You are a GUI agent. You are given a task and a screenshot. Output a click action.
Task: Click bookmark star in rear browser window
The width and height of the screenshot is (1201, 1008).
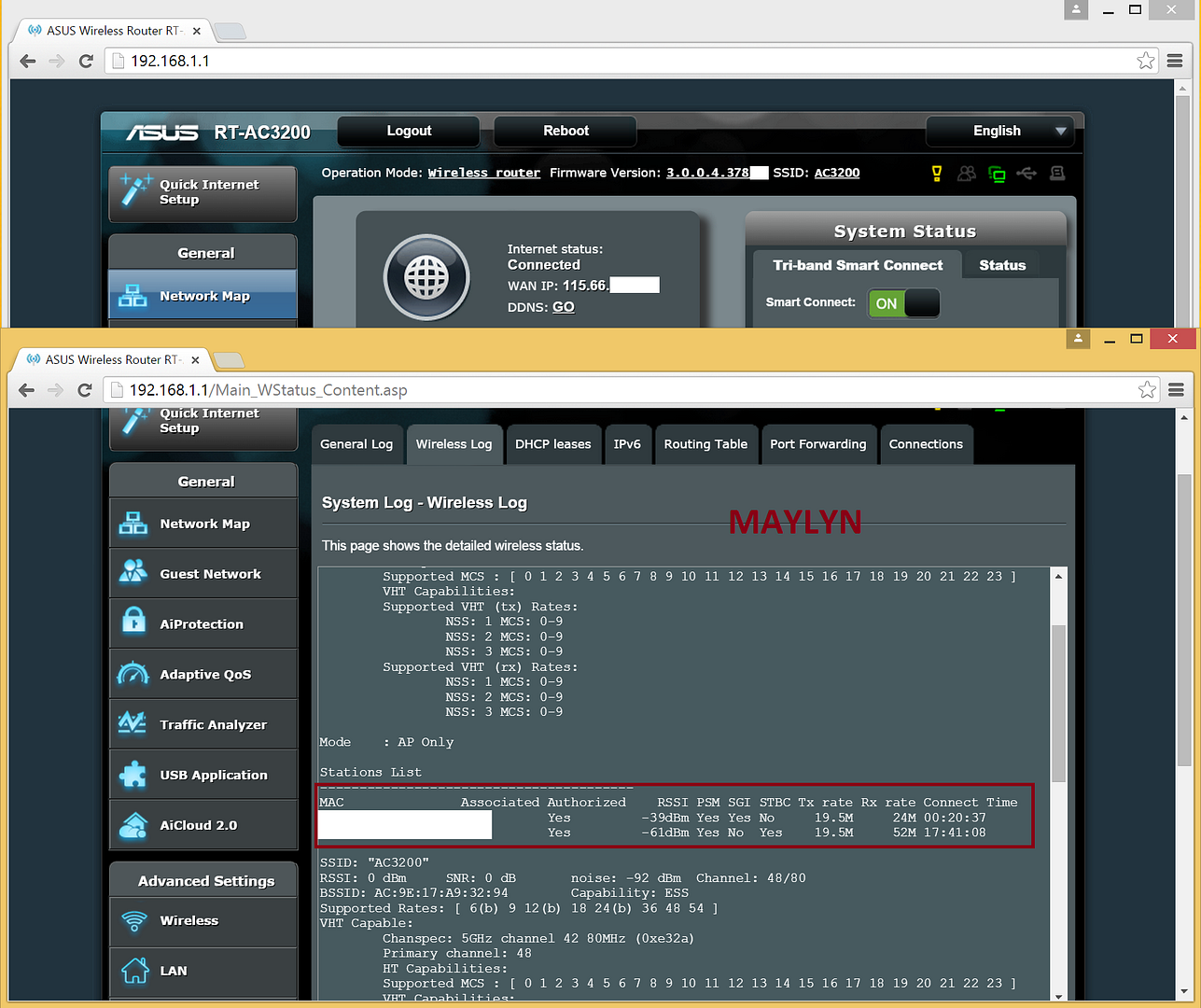[1146, 61]
